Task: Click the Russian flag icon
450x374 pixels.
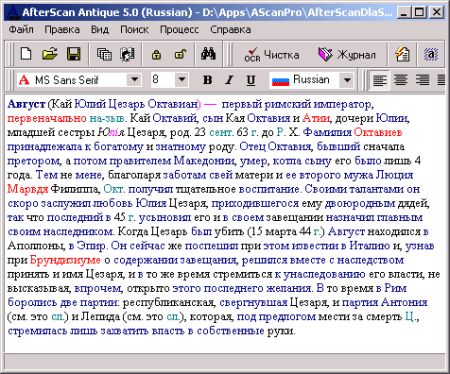Action: (x=280, y=81)
